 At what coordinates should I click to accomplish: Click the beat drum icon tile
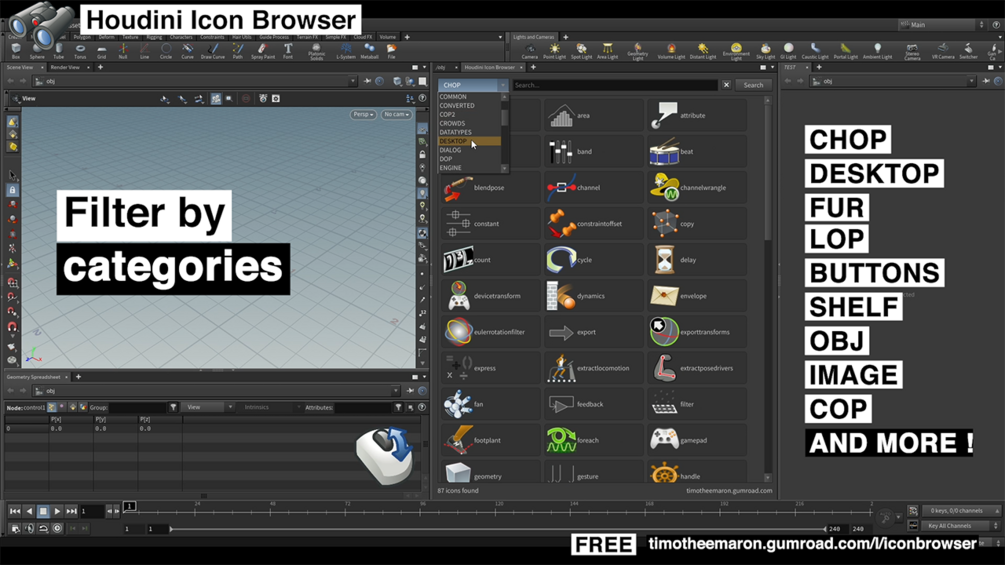pyautogui.click(x=697, y=151)
